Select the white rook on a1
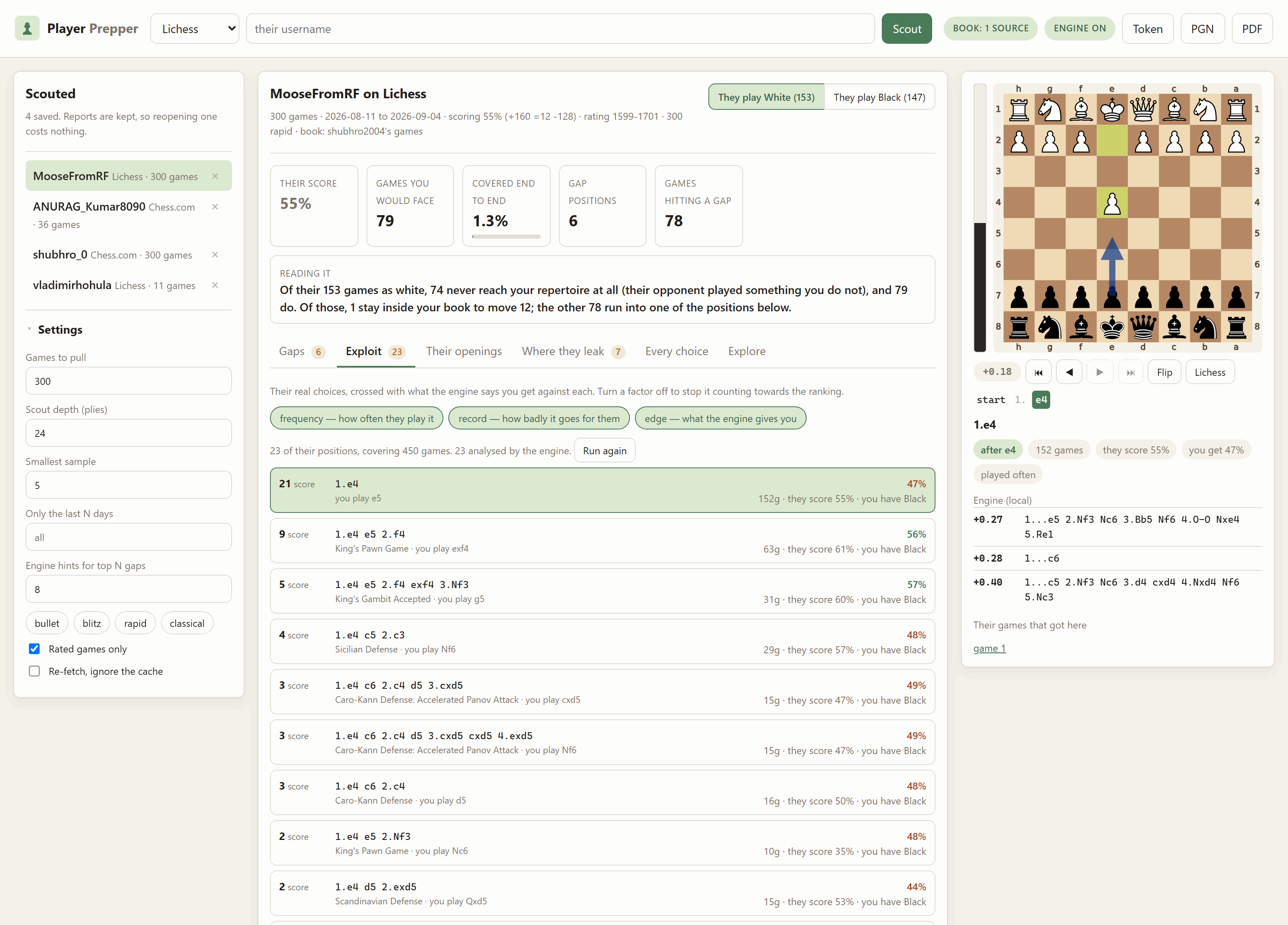The width and height of the screenshot is (1288, 925). point(1236,110)
